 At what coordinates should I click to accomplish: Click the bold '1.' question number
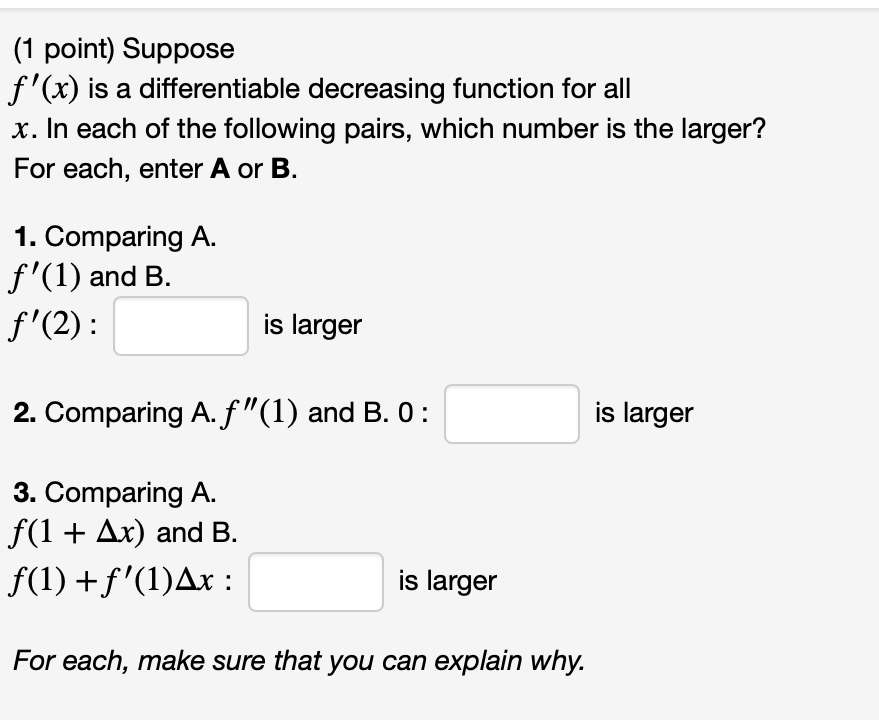pos(27,237)
